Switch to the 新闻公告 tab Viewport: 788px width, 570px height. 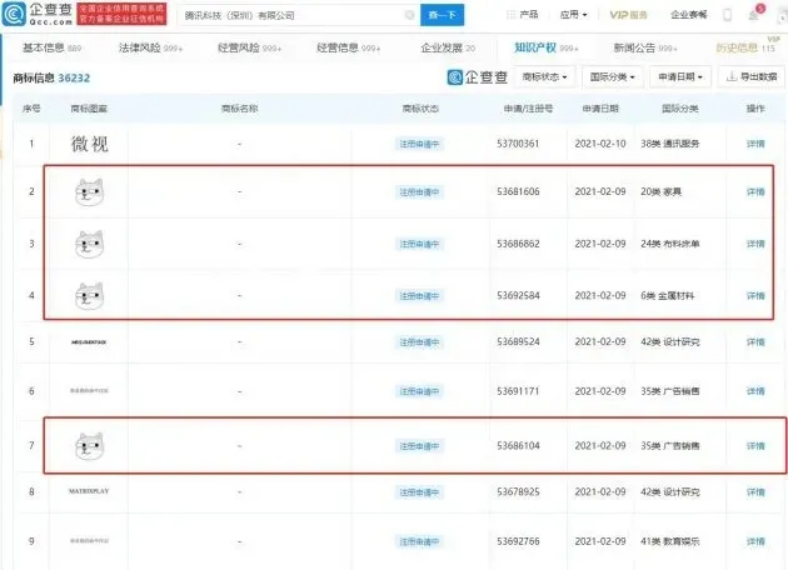644,48
